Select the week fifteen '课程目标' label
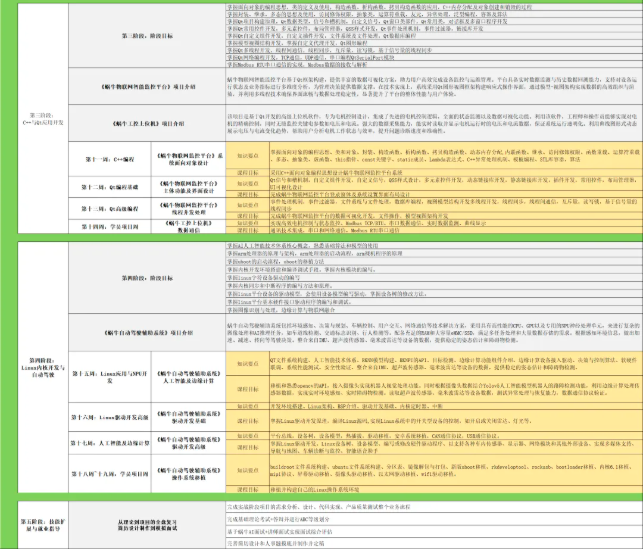Screen dimensions: 644x552 tap(248, 389)
